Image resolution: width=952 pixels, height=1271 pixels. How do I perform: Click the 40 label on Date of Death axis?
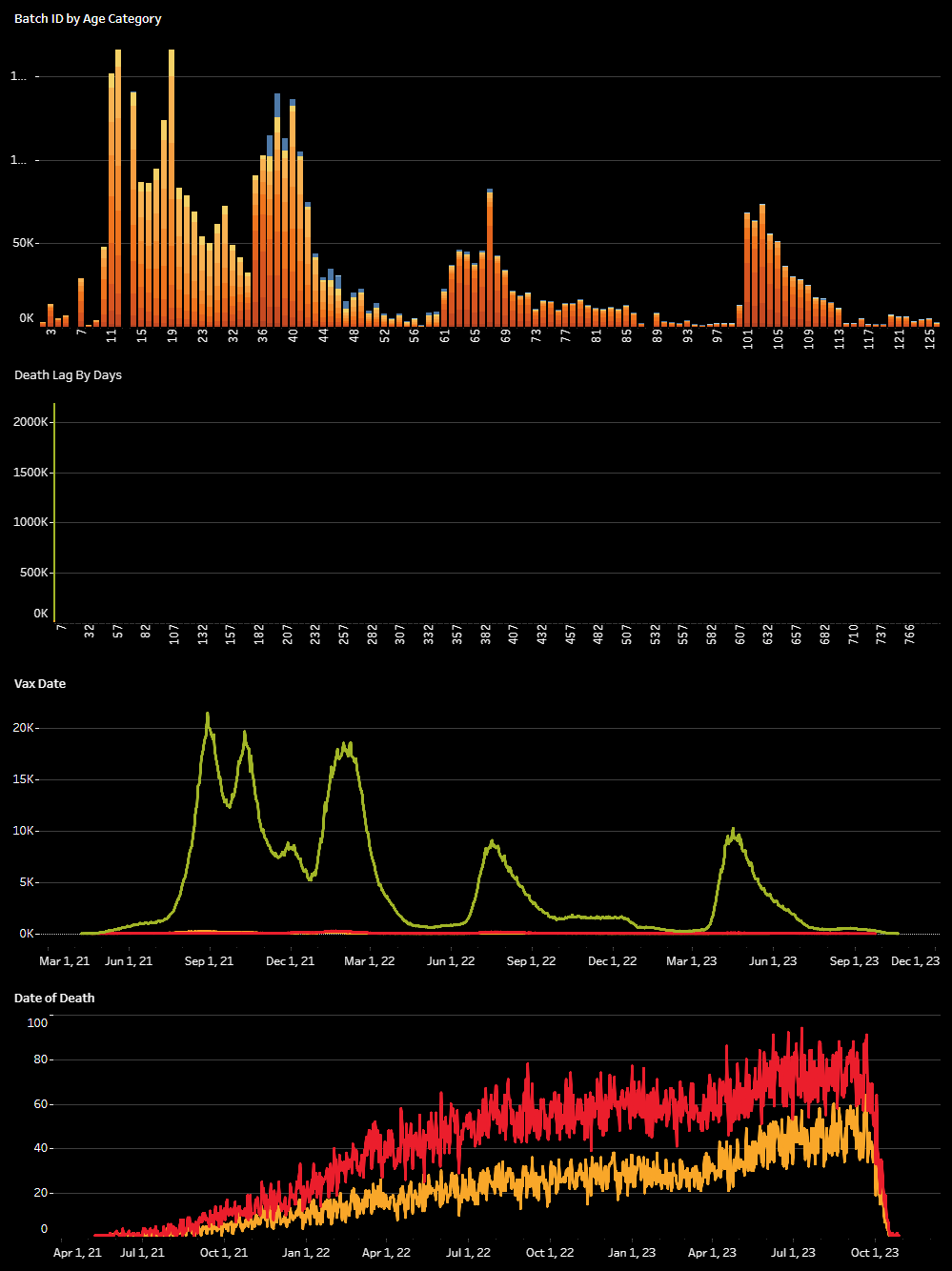coord(40,1148)
